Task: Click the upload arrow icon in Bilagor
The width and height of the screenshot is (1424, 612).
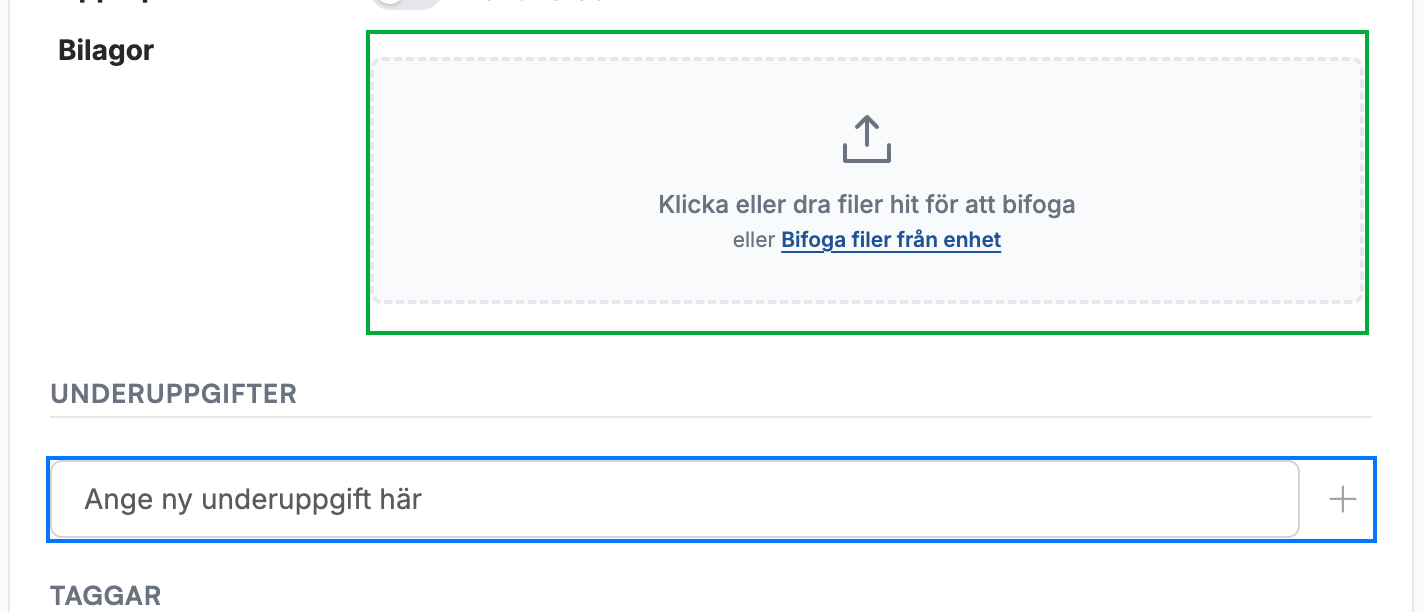Action: coord(866,139)
